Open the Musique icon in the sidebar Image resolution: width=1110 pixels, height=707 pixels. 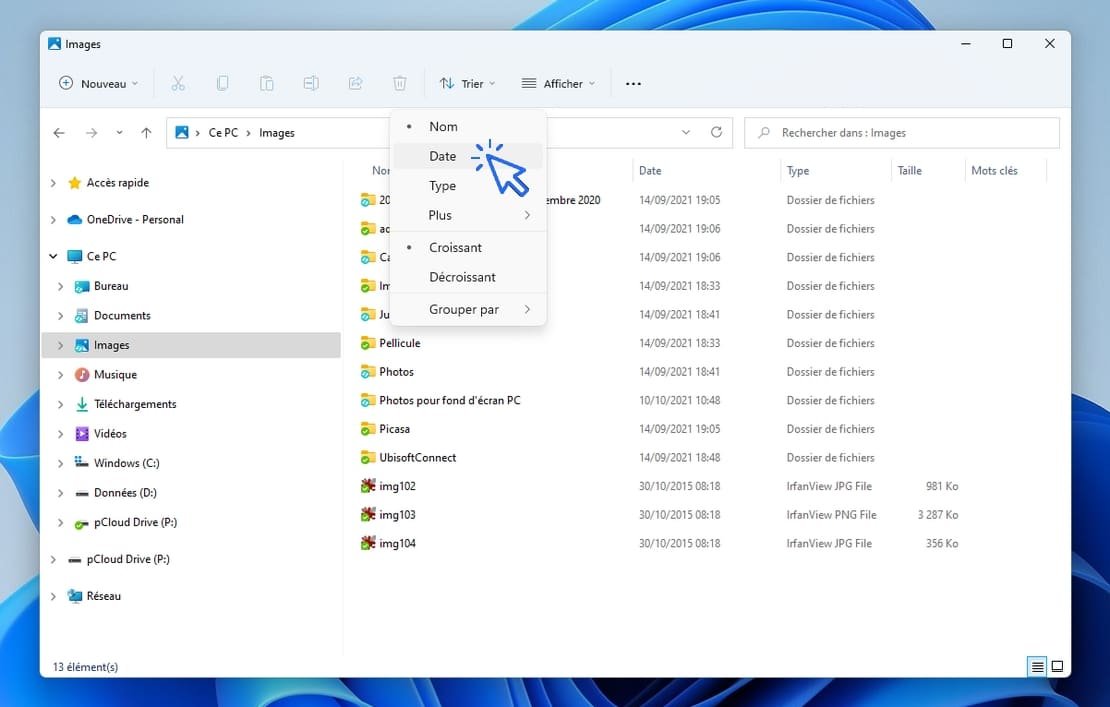82,374
